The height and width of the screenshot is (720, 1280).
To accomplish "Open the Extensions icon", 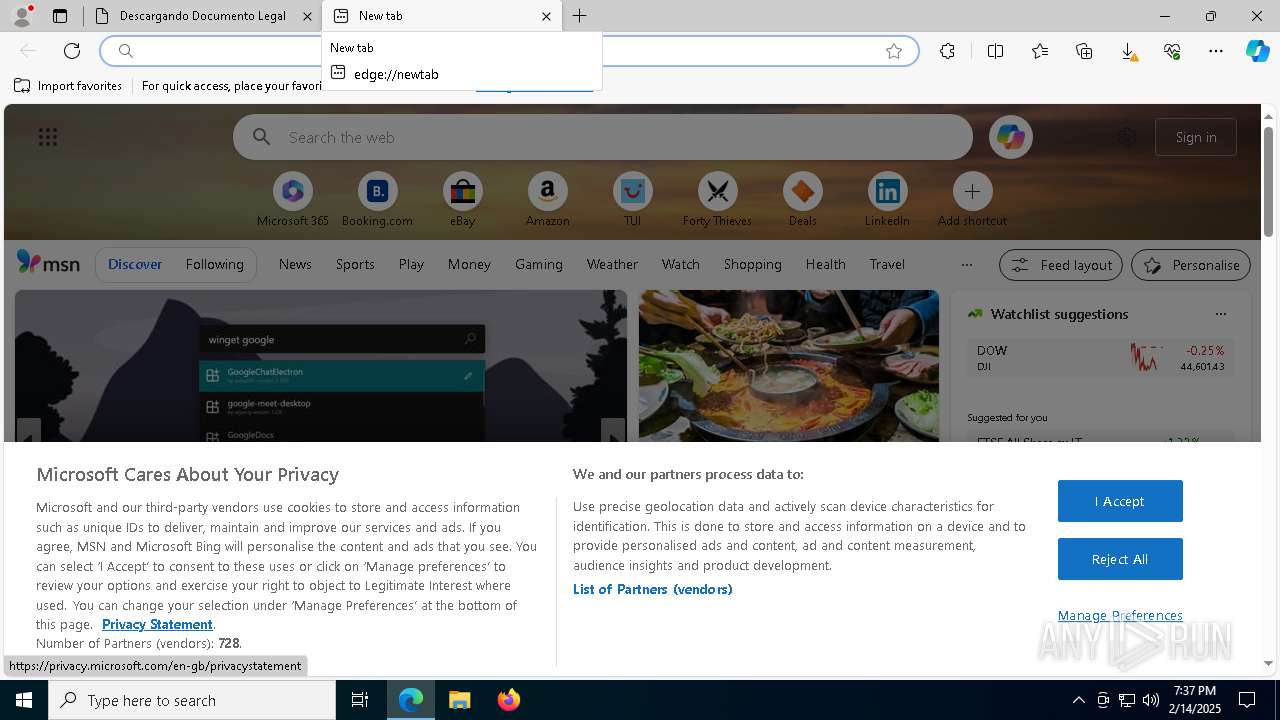I will pos(947,51).
